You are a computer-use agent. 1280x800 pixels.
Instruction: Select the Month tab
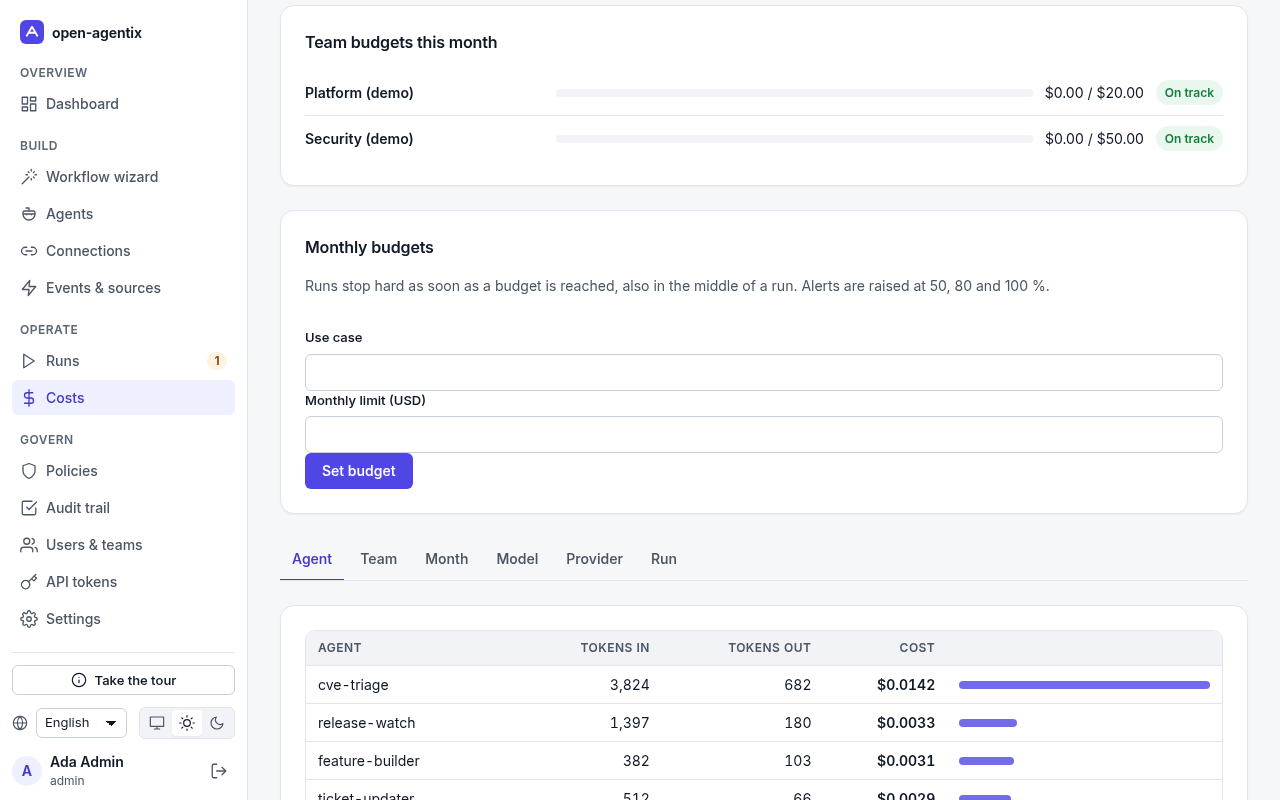pos(447,559)
